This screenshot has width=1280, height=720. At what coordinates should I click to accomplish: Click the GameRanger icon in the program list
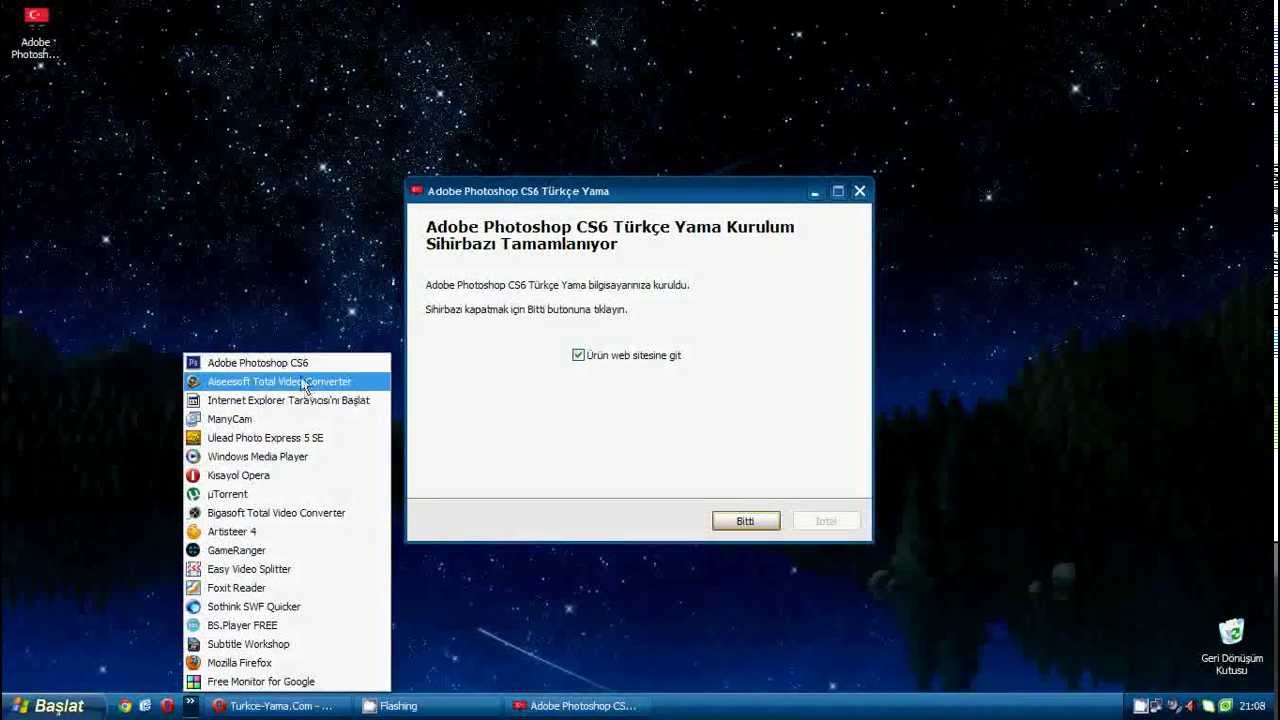194,551
